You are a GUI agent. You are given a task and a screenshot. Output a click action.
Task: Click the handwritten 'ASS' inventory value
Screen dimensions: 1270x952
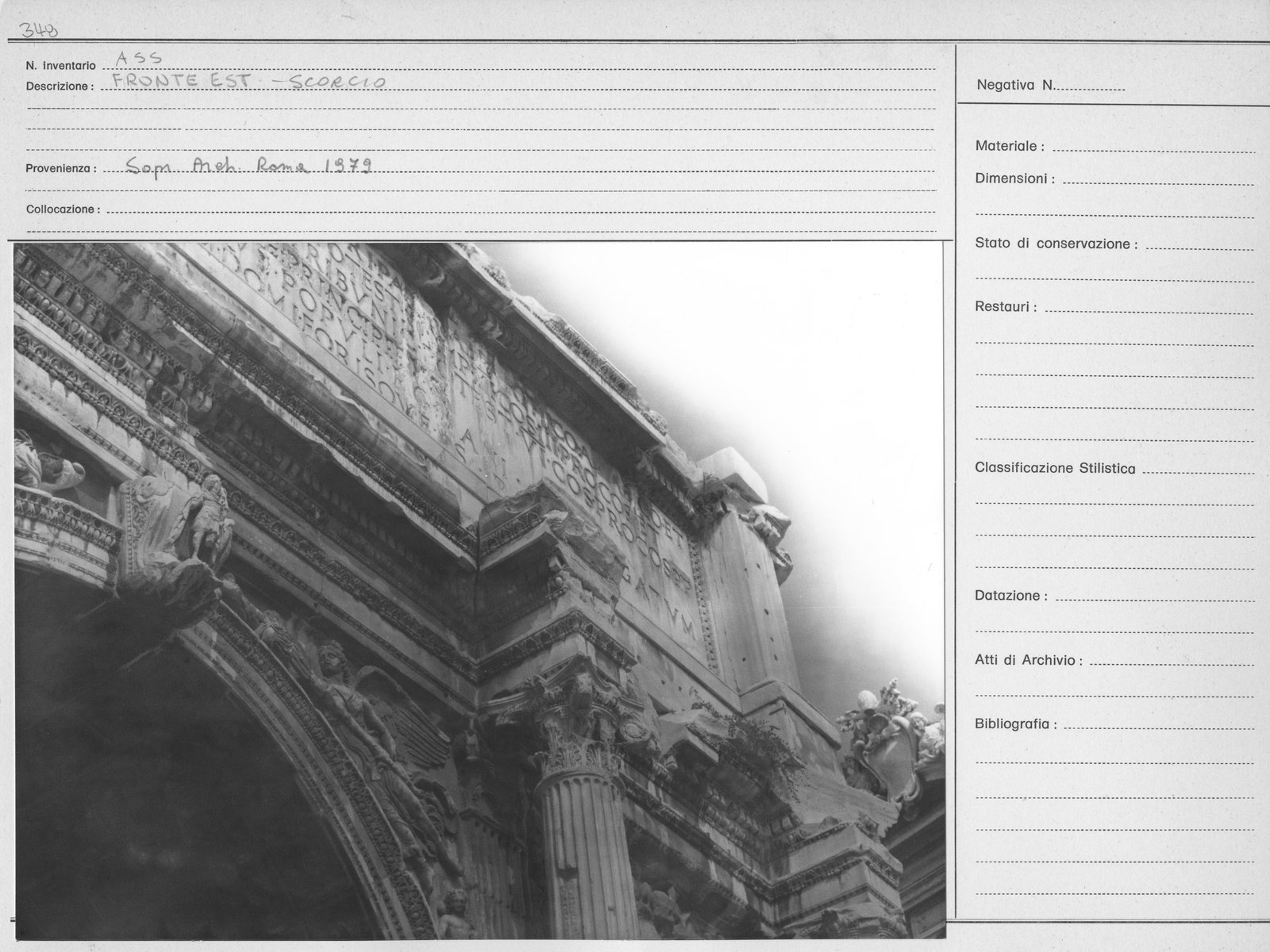[138, 58]
